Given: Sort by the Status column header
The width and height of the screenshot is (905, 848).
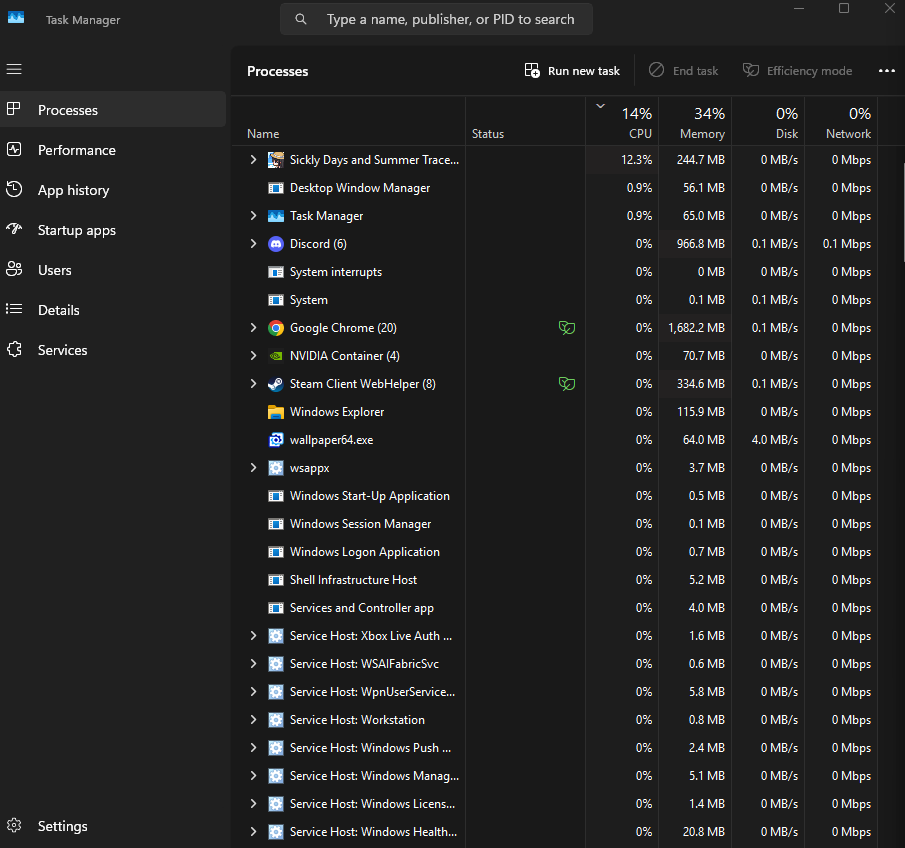Looking at the screenshot, I should tap(525, 121).
